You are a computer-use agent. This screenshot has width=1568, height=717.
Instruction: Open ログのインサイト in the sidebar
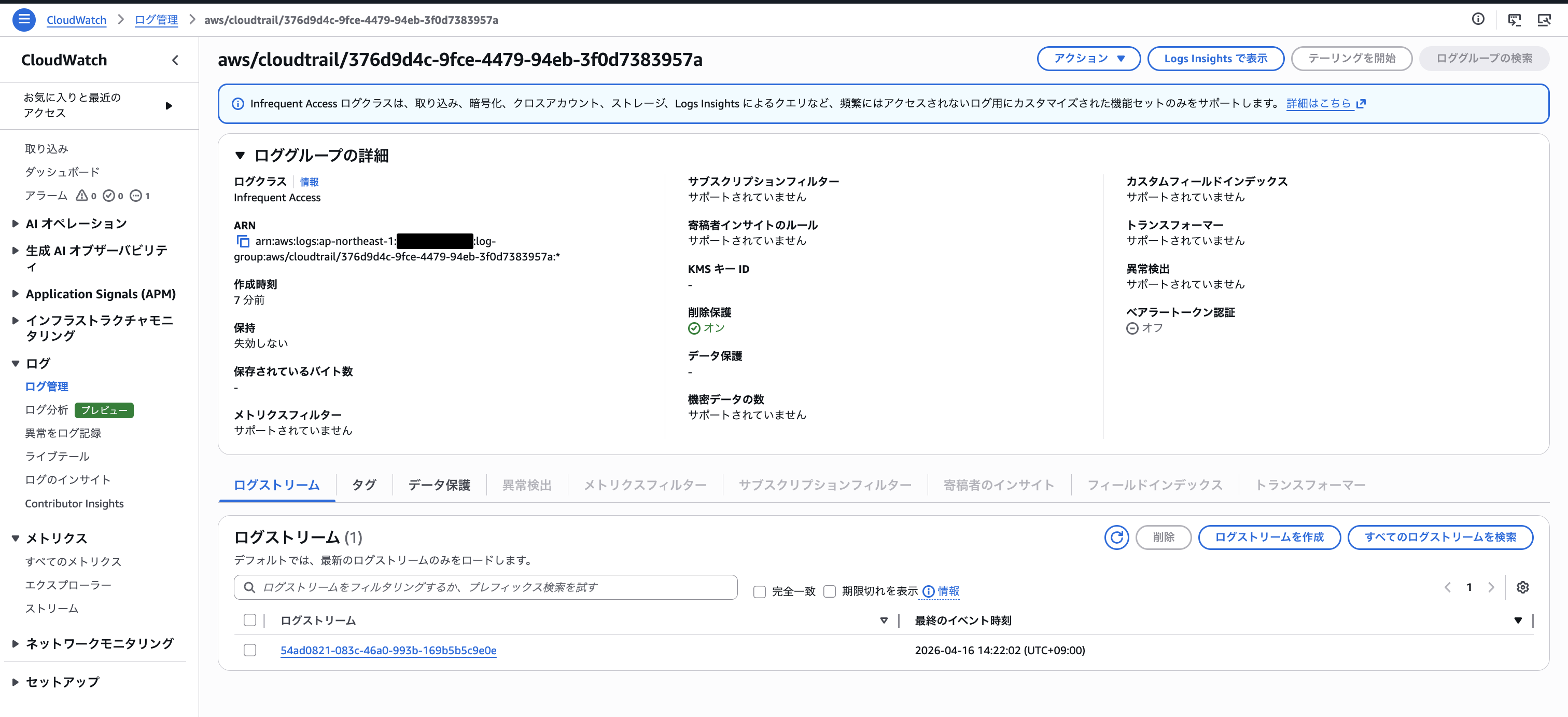[67, 480]
